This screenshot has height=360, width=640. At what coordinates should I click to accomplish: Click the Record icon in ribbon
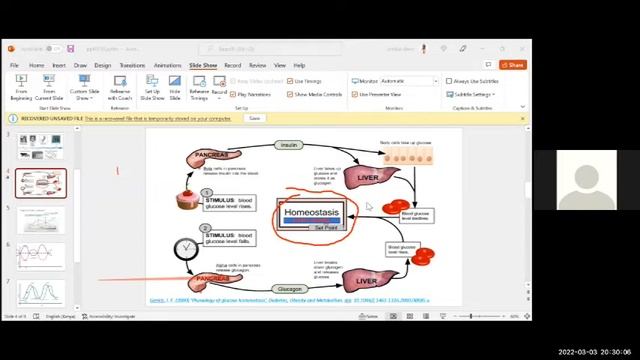pos(219,82)
